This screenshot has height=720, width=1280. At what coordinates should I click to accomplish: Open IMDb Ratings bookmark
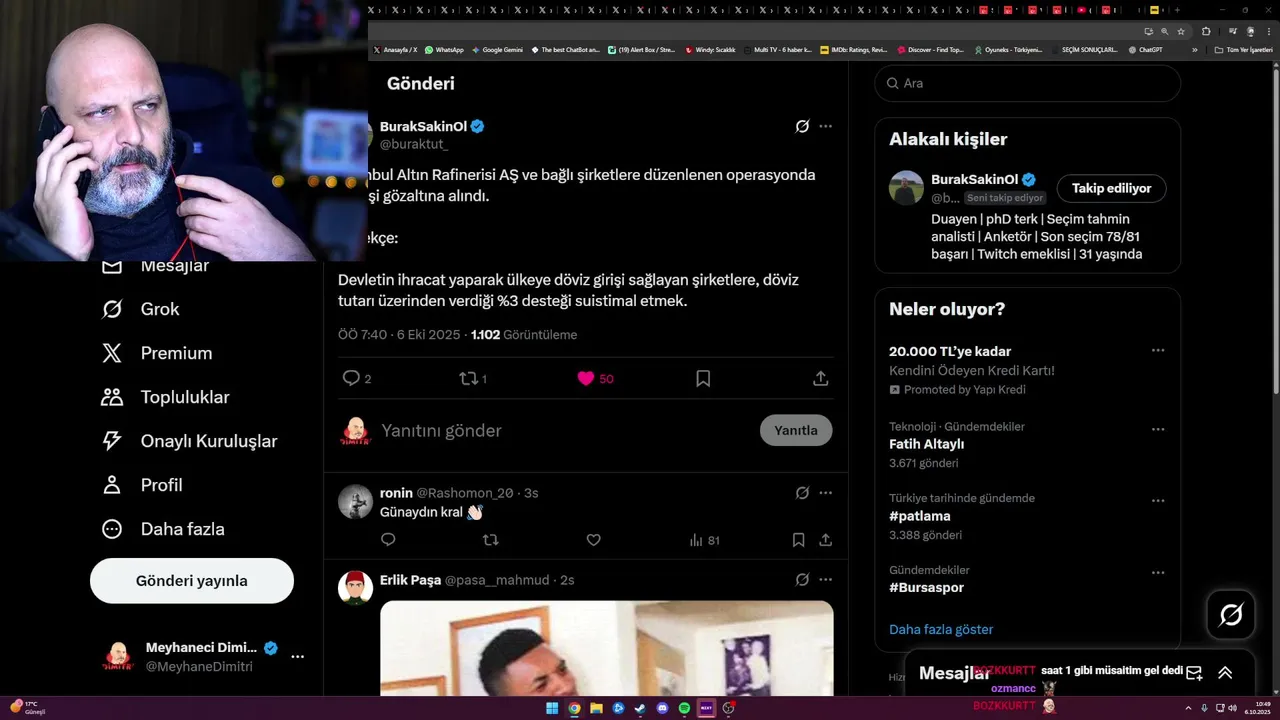[853, 49]
